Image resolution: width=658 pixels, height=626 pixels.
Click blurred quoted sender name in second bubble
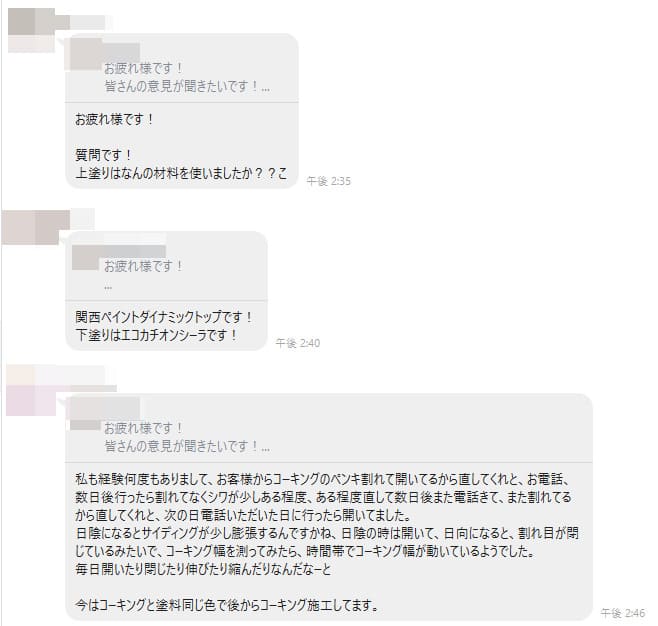tap(119, 257)
